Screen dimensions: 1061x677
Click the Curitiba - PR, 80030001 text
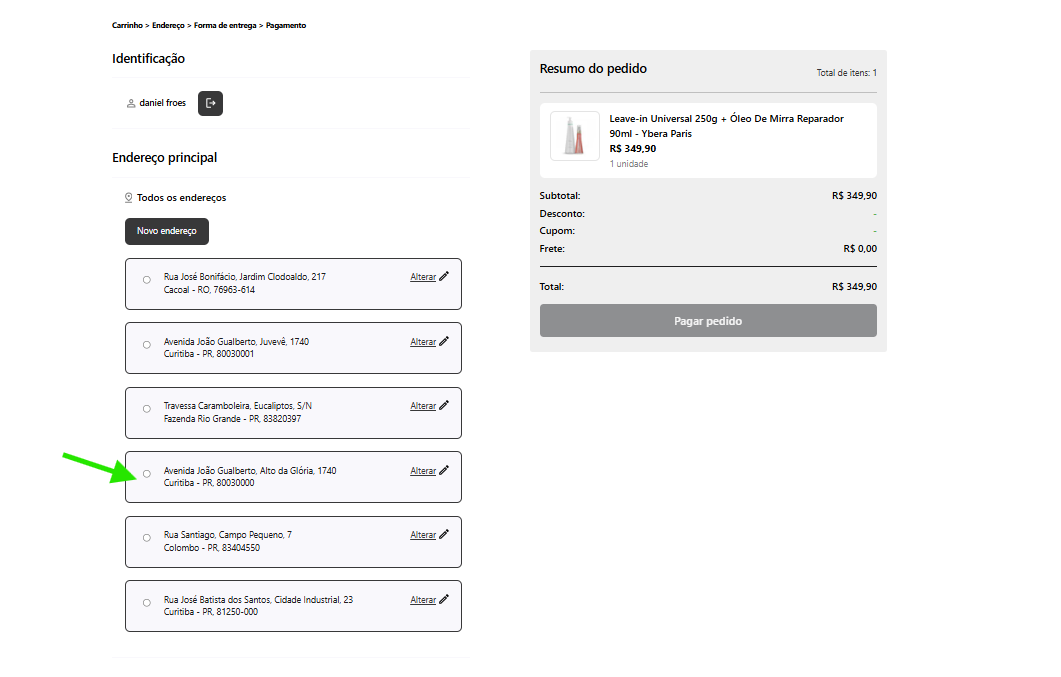coord(209,354)
